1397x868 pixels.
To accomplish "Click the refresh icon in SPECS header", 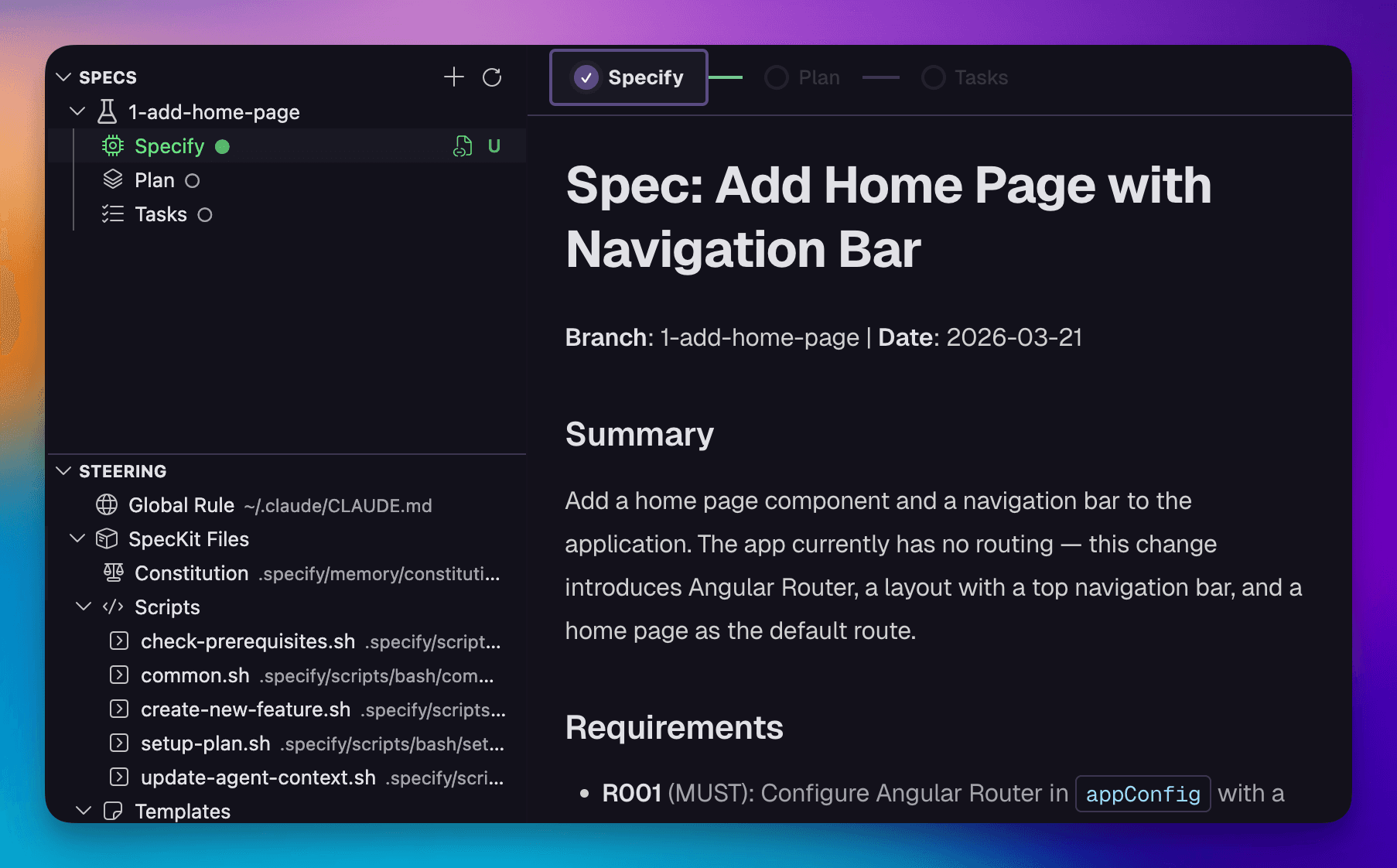I will (492, 77).
